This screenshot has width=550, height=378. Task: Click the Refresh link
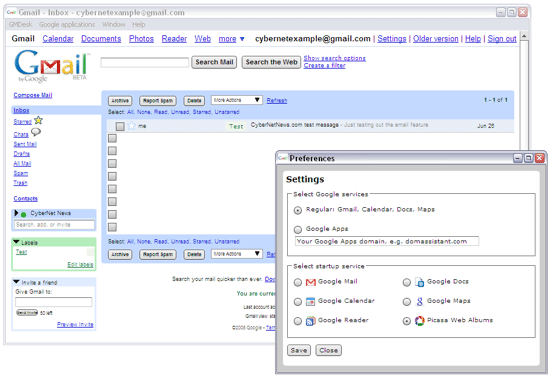pos(277,101)
